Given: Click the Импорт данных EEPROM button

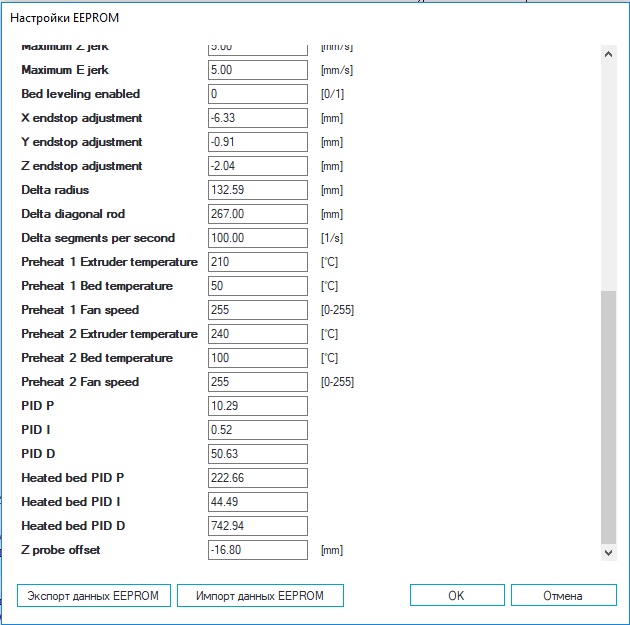Looking at the screenshot, I should [260, 595].
